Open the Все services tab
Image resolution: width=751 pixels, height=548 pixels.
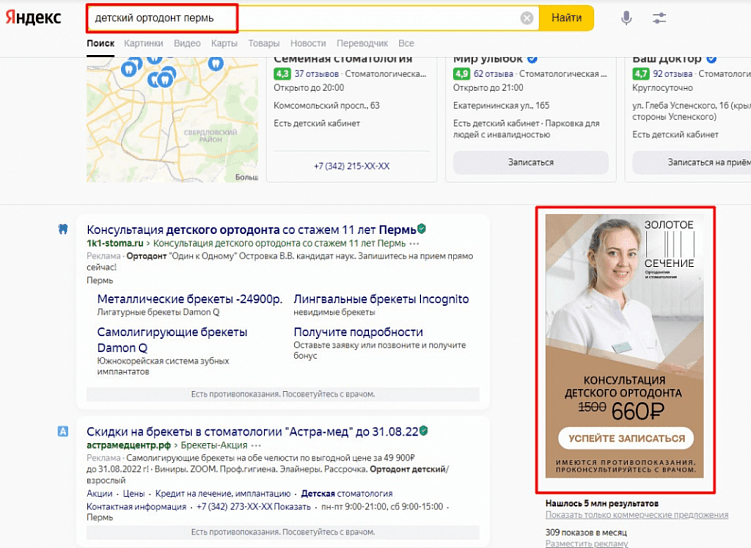pyautogui.click(x=406, y=43)
